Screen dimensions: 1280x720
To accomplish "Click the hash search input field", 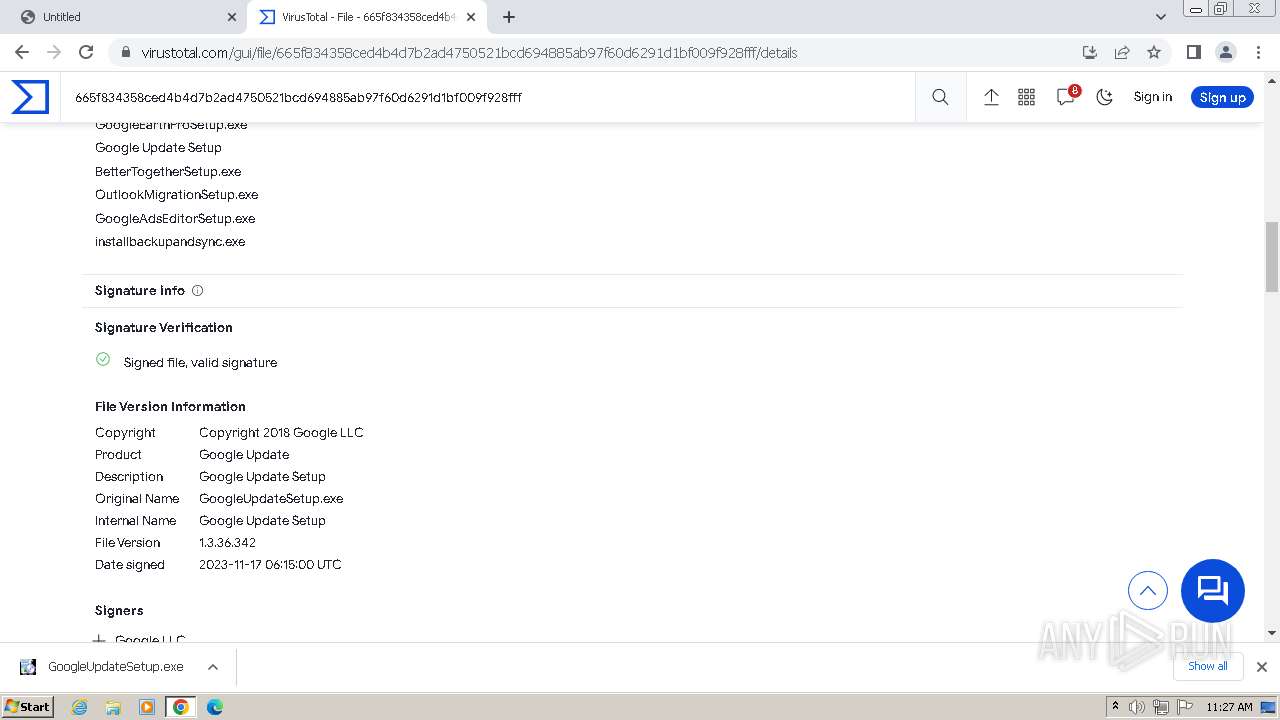I will (x=490, y=97).
